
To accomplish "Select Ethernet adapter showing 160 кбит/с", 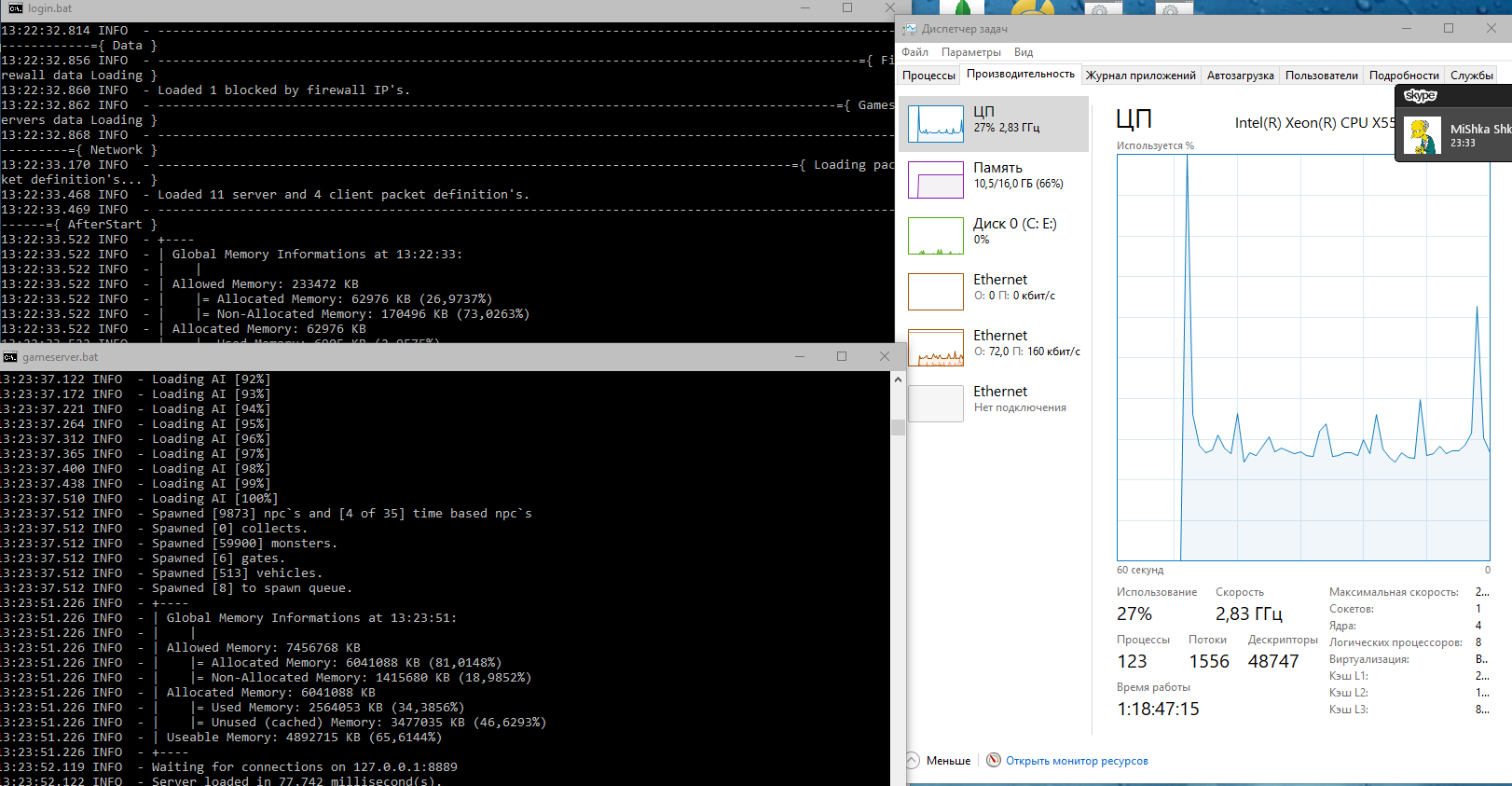I will 994,348.
